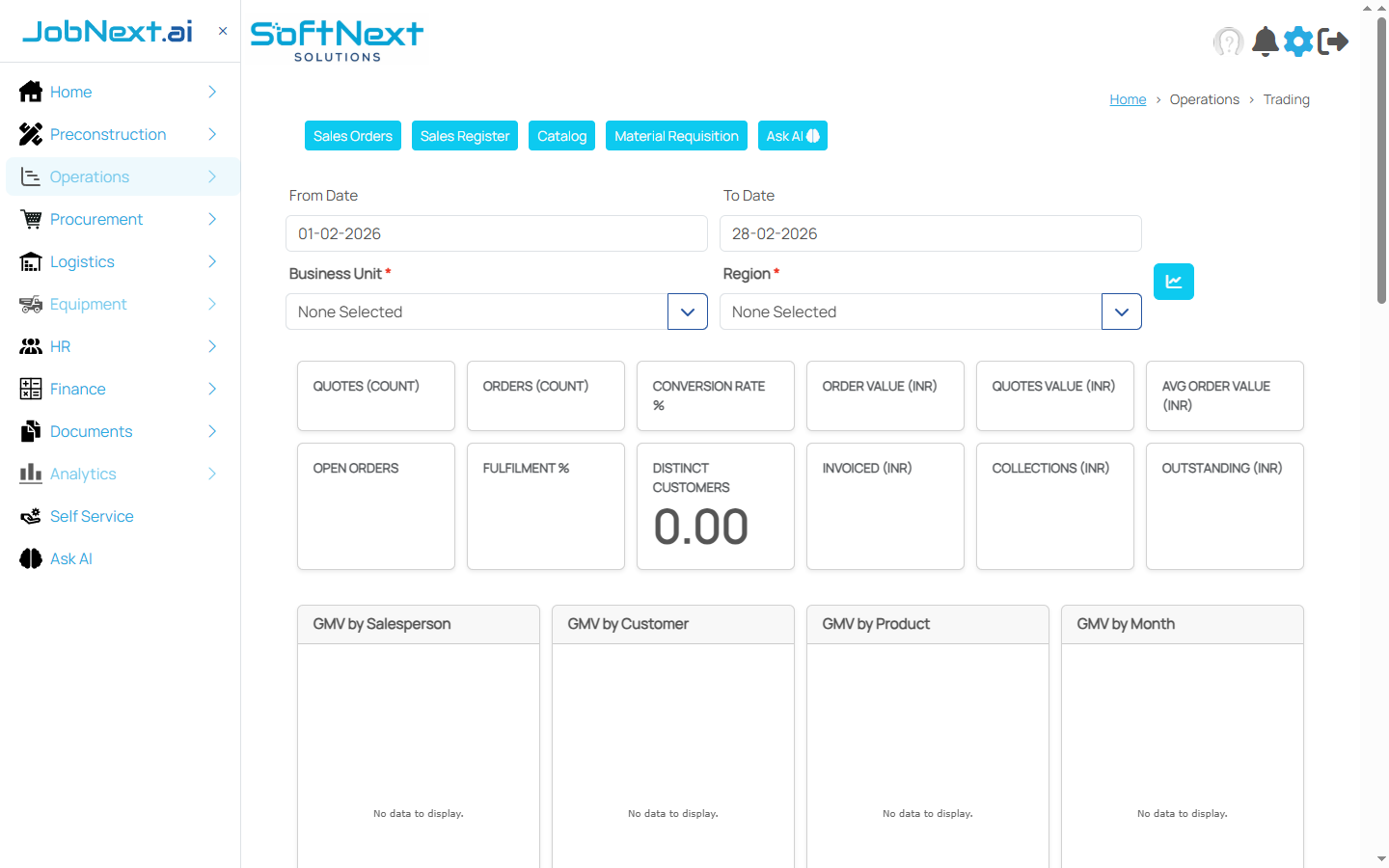This screenshot has height=868, width=1389.
Task: Click the Sales Orders button
Action: 352,136
